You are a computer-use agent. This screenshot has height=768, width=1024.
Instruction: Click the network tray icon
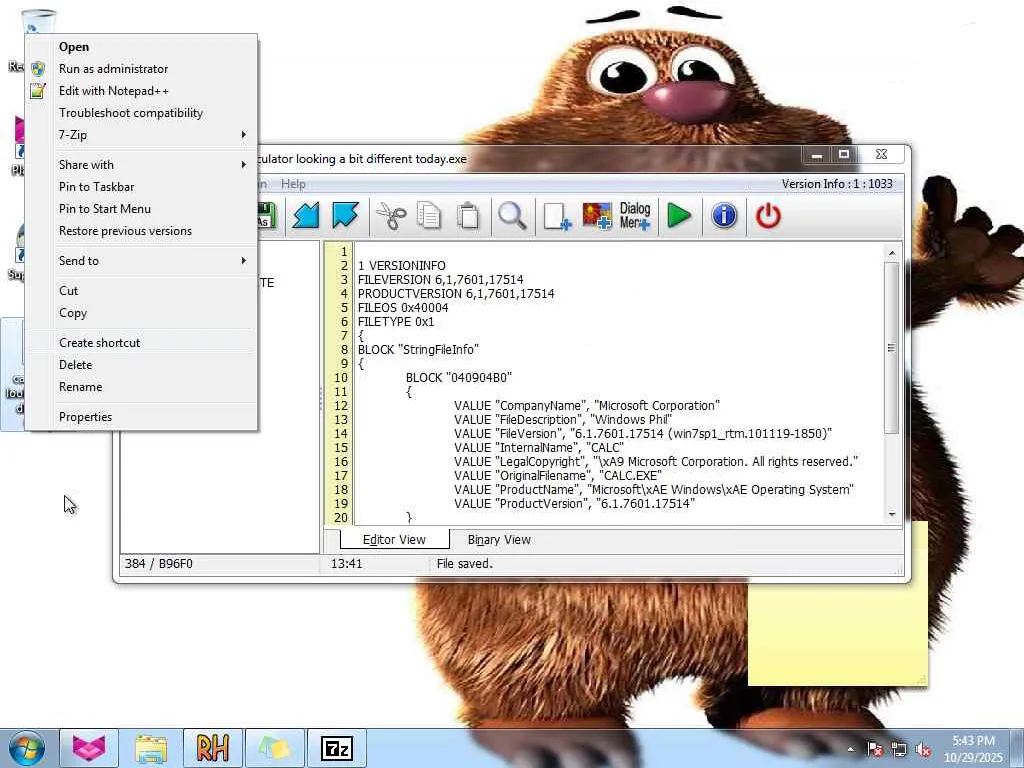(899, 749)
